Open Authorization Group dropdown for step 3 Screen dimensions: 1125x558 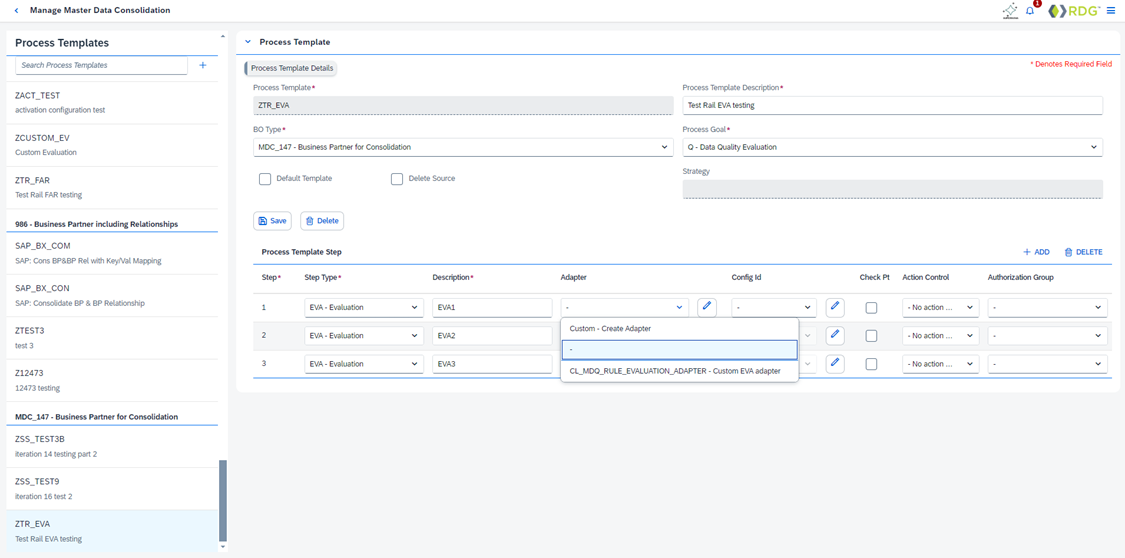[x=1048, y=364]
